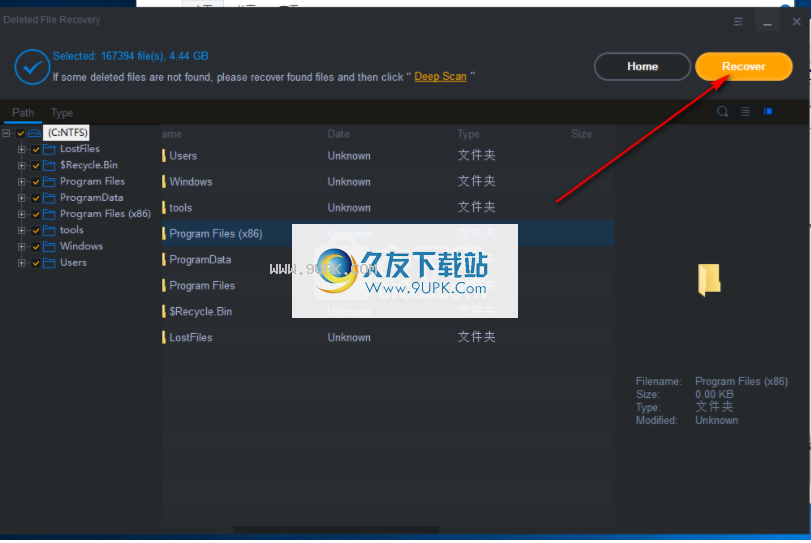811x543 pixels.
Task: Collapse the (C:NTFS) drive node
Action: pyautogui.click(x=6, y=133)
